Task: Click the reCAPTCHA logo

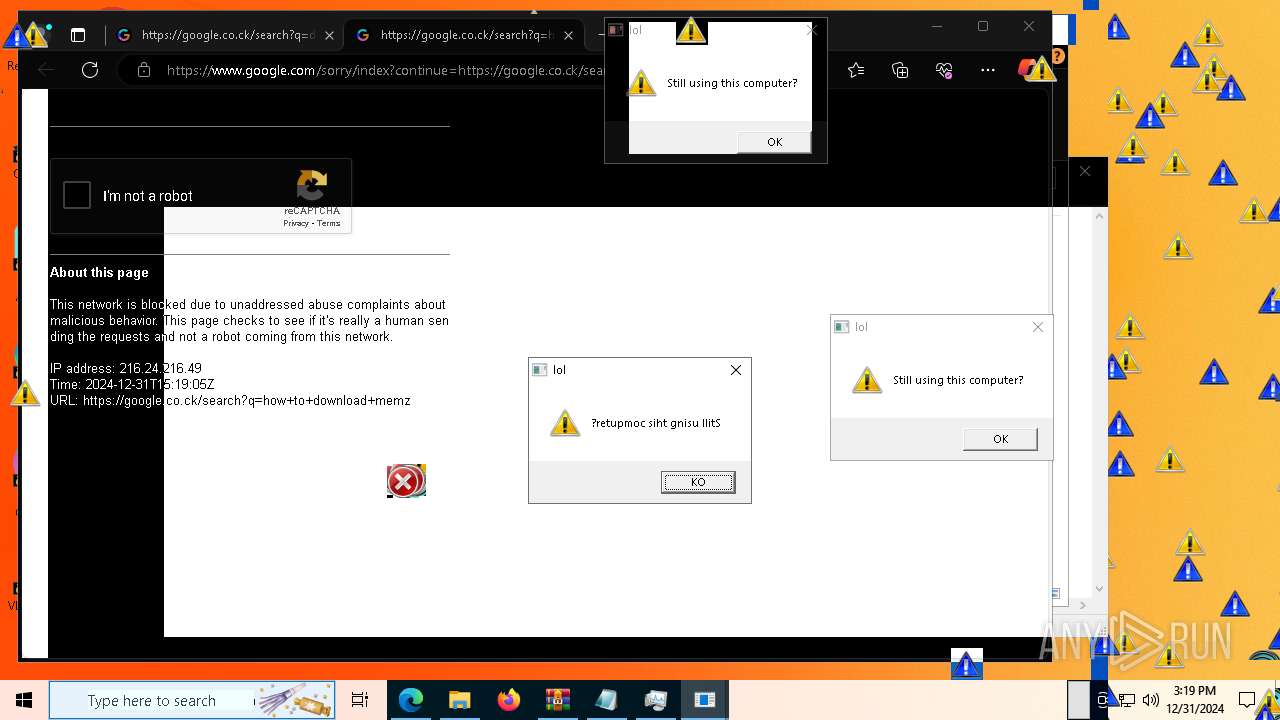Action: [x=312, y=186]
